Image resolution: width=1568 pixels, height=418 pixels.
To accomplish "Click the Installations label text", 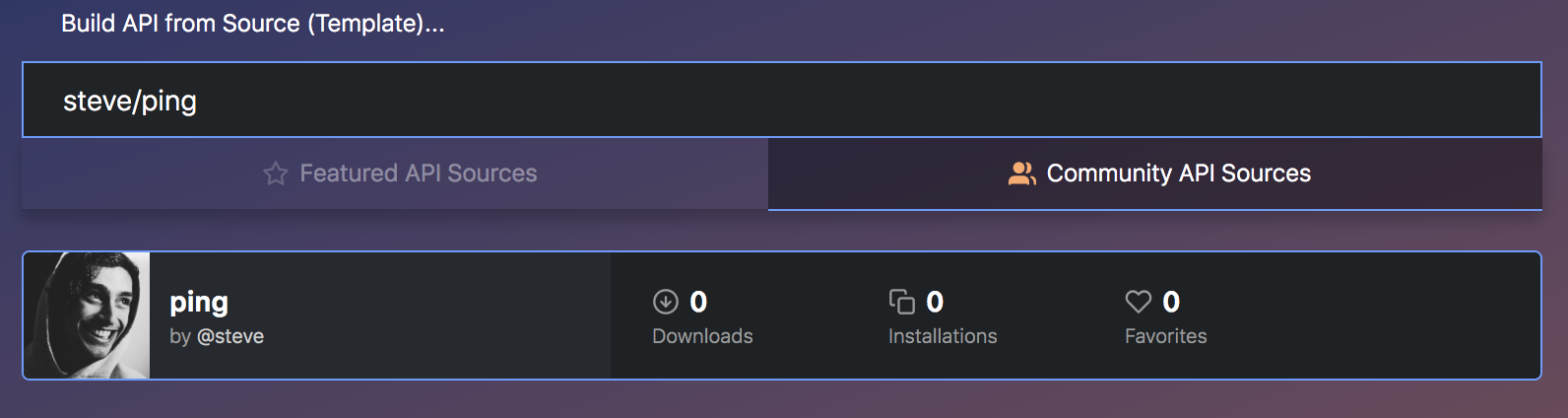I will (943, 336).
